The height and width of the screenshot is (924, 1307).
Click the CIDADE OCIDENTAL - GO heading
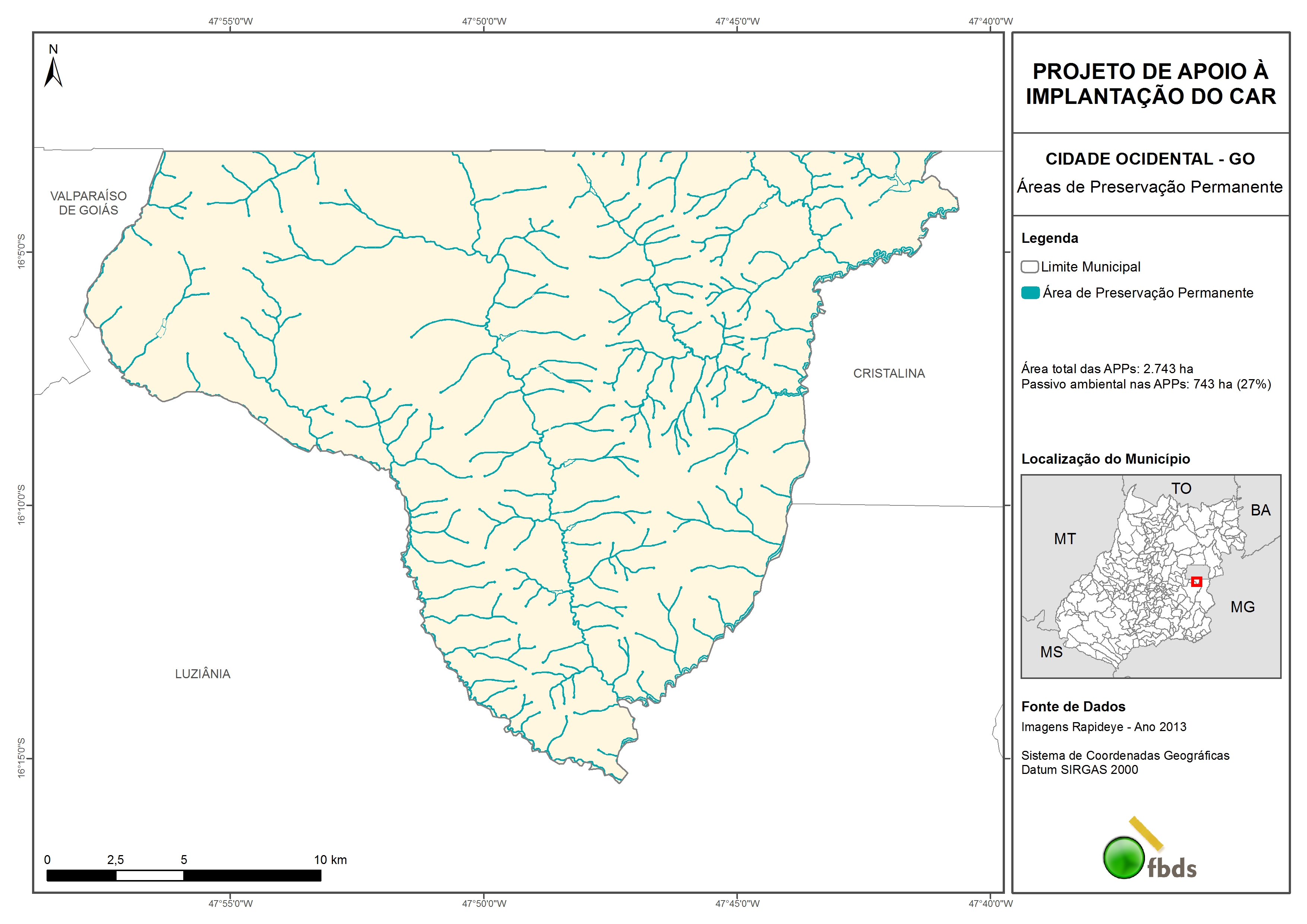tap(1150, 159)
